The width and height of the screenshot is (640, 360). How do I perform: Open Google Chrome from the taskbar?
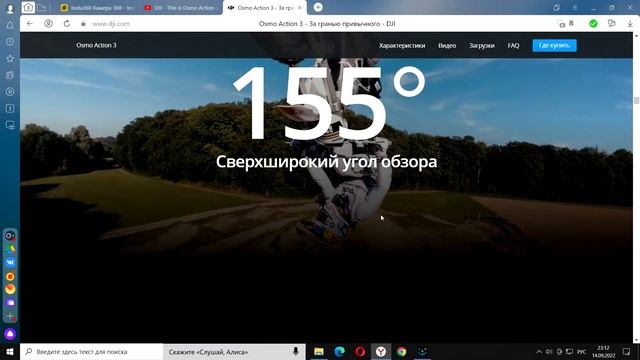[402, 351]
